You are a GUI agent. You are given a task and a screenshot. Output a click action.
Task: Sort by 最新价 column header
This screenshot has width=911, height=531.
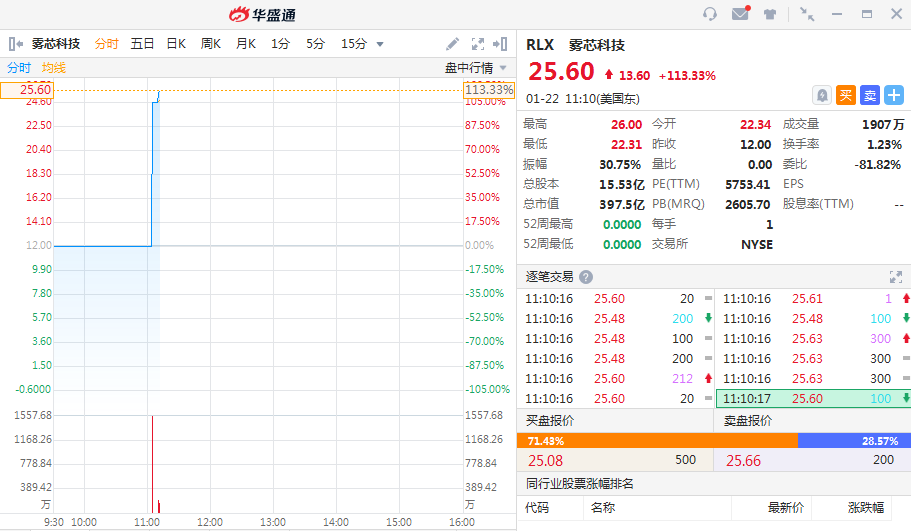tap(786, 508)
